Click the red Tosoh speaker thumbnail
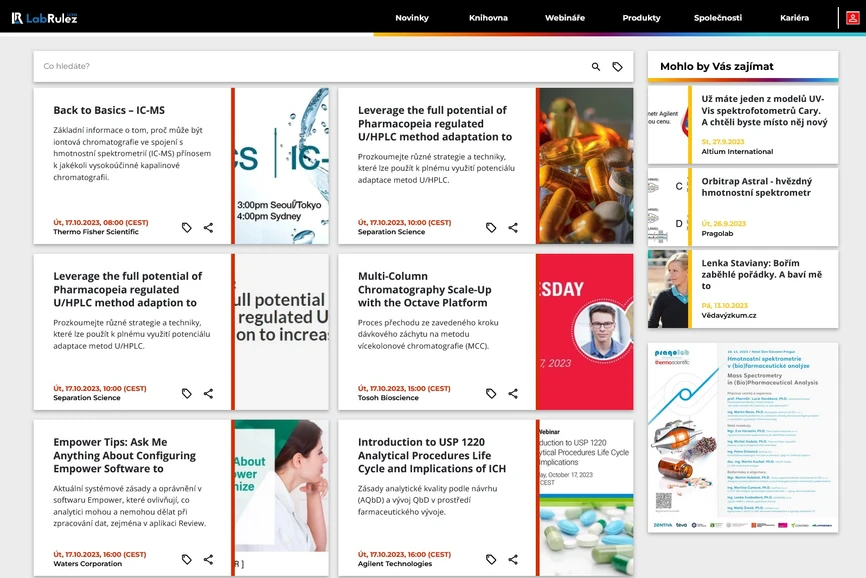866x578 pixels. [x=587, y=332]
